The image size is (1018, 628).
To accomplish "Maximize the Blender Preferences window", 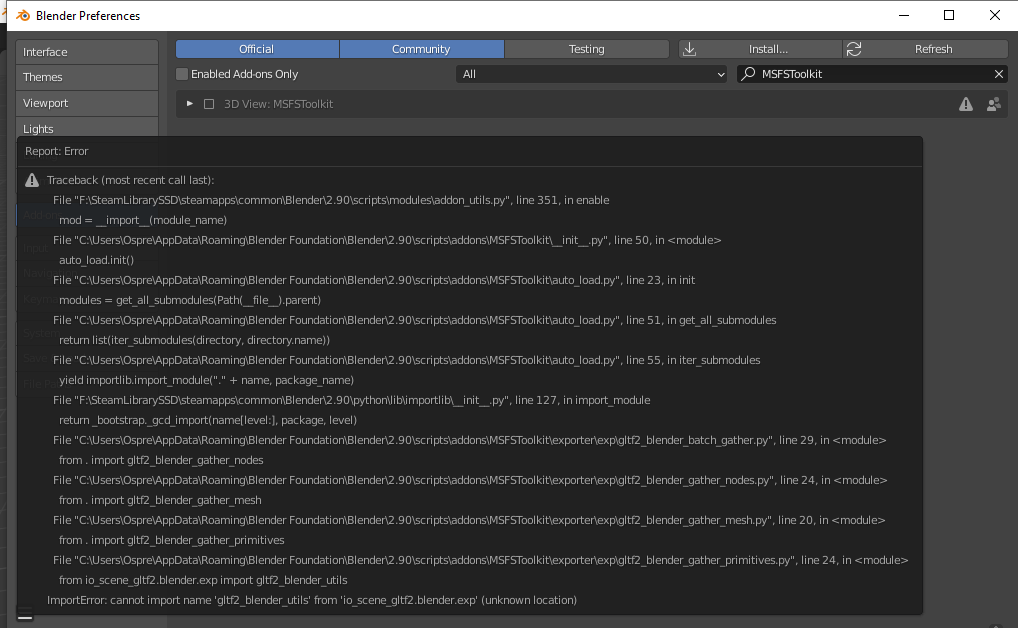I will click(949, 15).
